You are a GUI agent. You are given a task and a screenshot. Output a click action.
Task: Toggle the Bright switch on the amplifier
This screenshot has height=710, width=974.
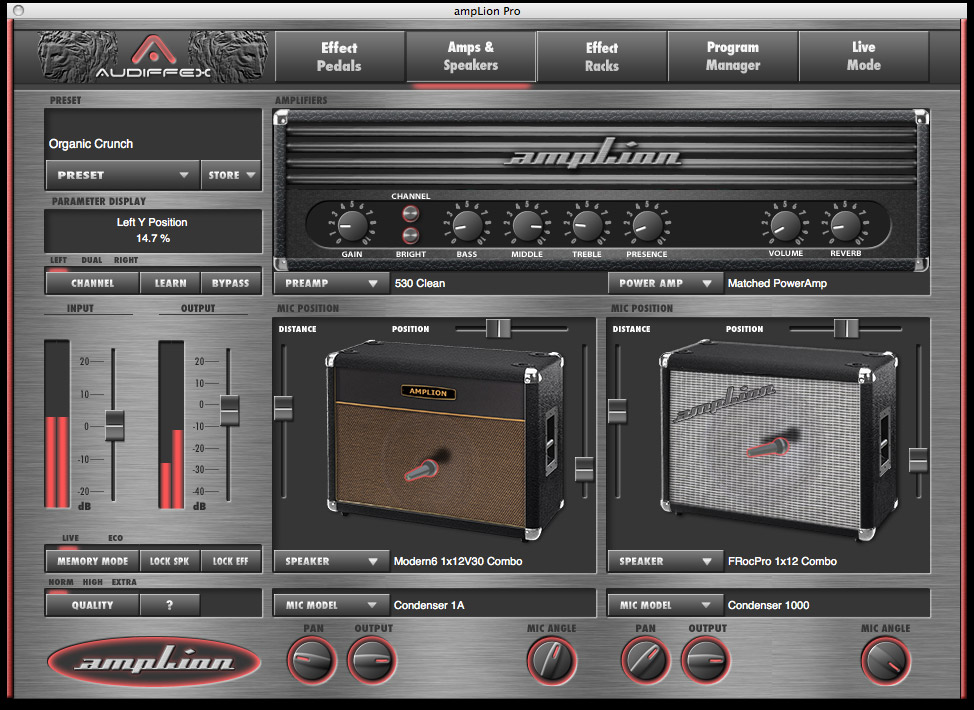click(411, 235)
